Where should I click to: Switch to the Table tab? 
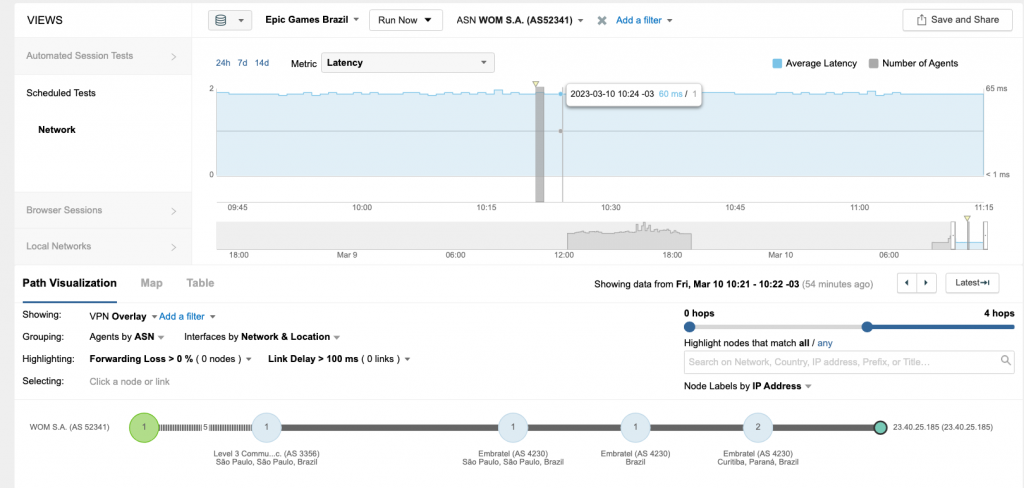(x=200, y=283)
